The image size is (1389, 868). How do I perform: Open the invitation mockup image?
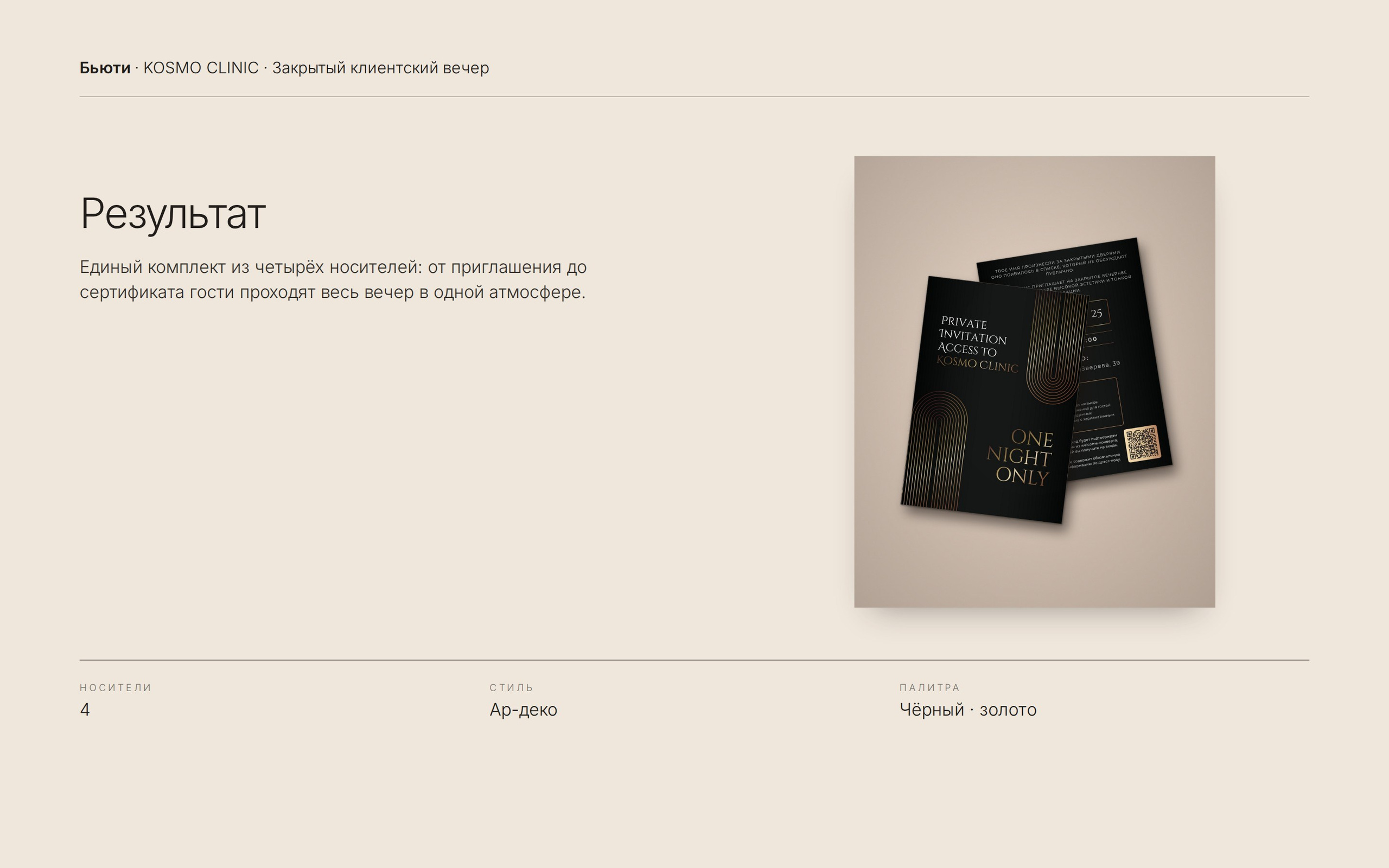coord(1034,382)
